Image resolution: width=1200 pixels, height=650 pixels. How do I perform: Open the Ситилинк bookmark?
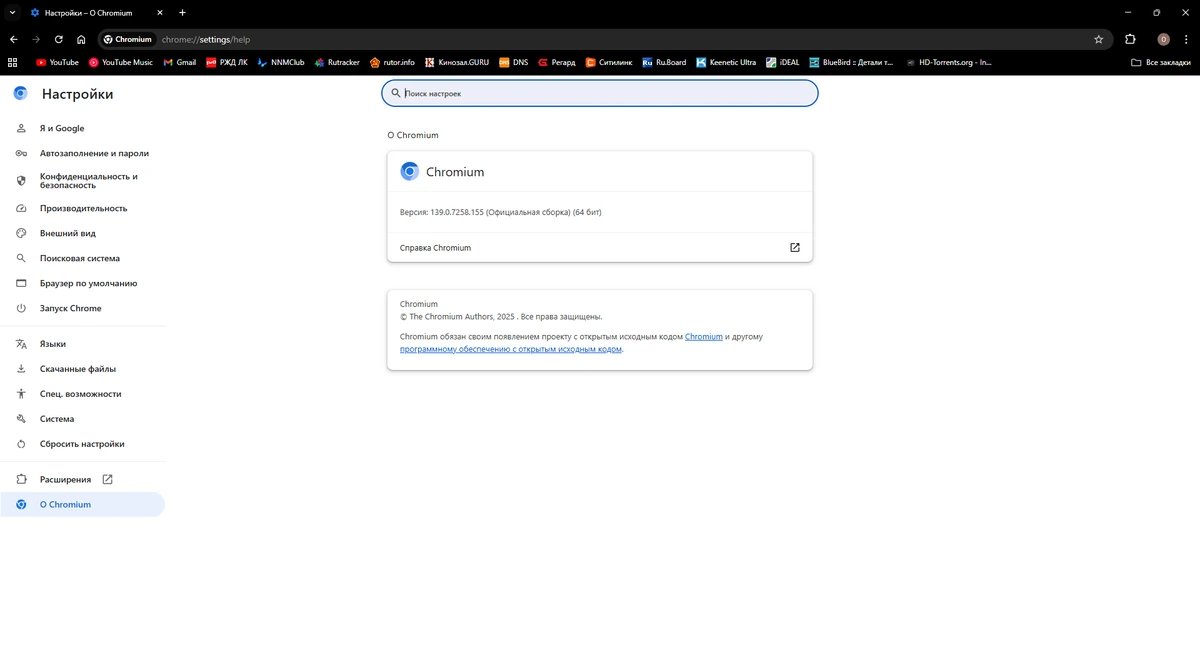tap(610, 62)
